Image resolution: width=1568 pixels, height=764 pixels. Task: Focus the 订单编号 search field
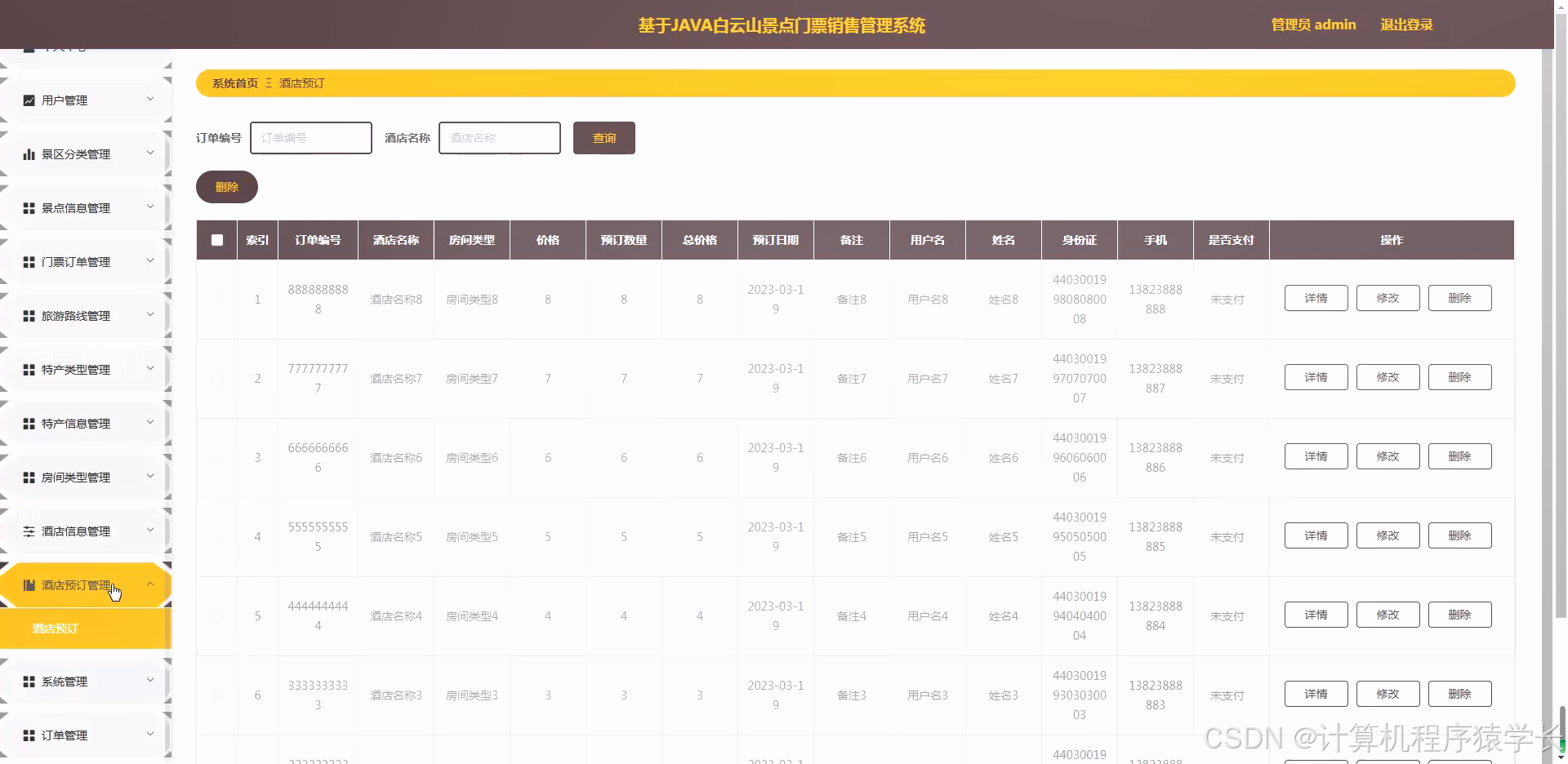311,138
